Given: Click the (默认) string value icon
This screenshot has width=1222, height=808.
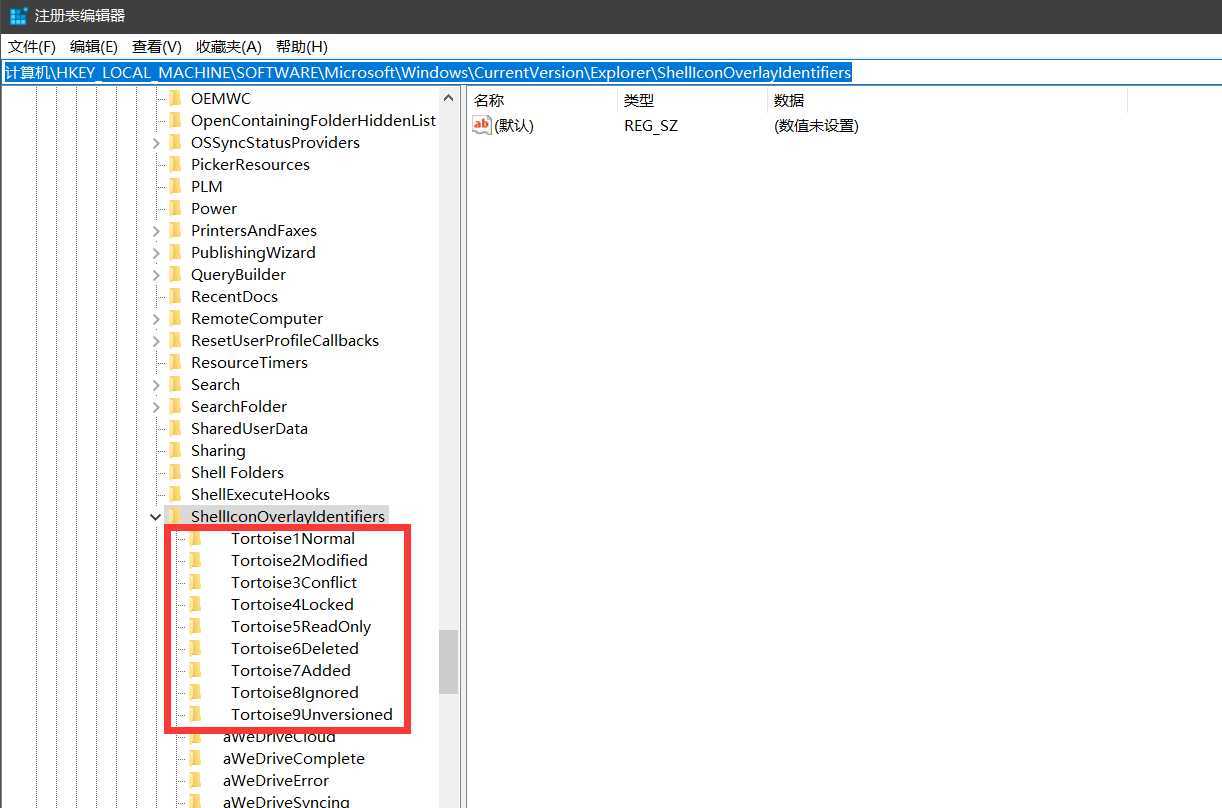Looking at the screenshot, I should click(x=482, y=125).
